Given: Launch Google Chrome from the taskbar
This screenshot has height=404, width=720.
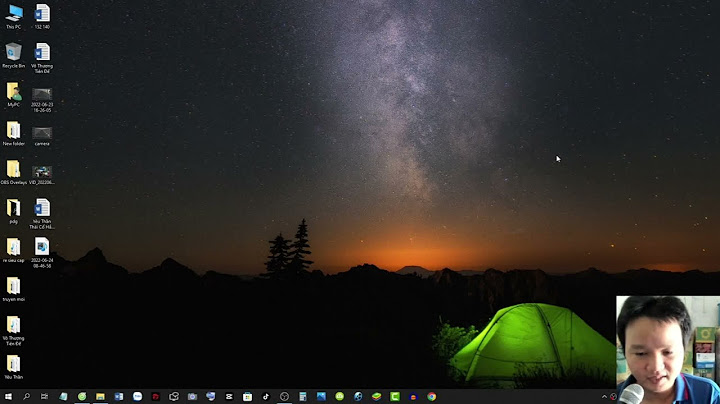Looking at the screenshot, I should (x=432, y=397).
